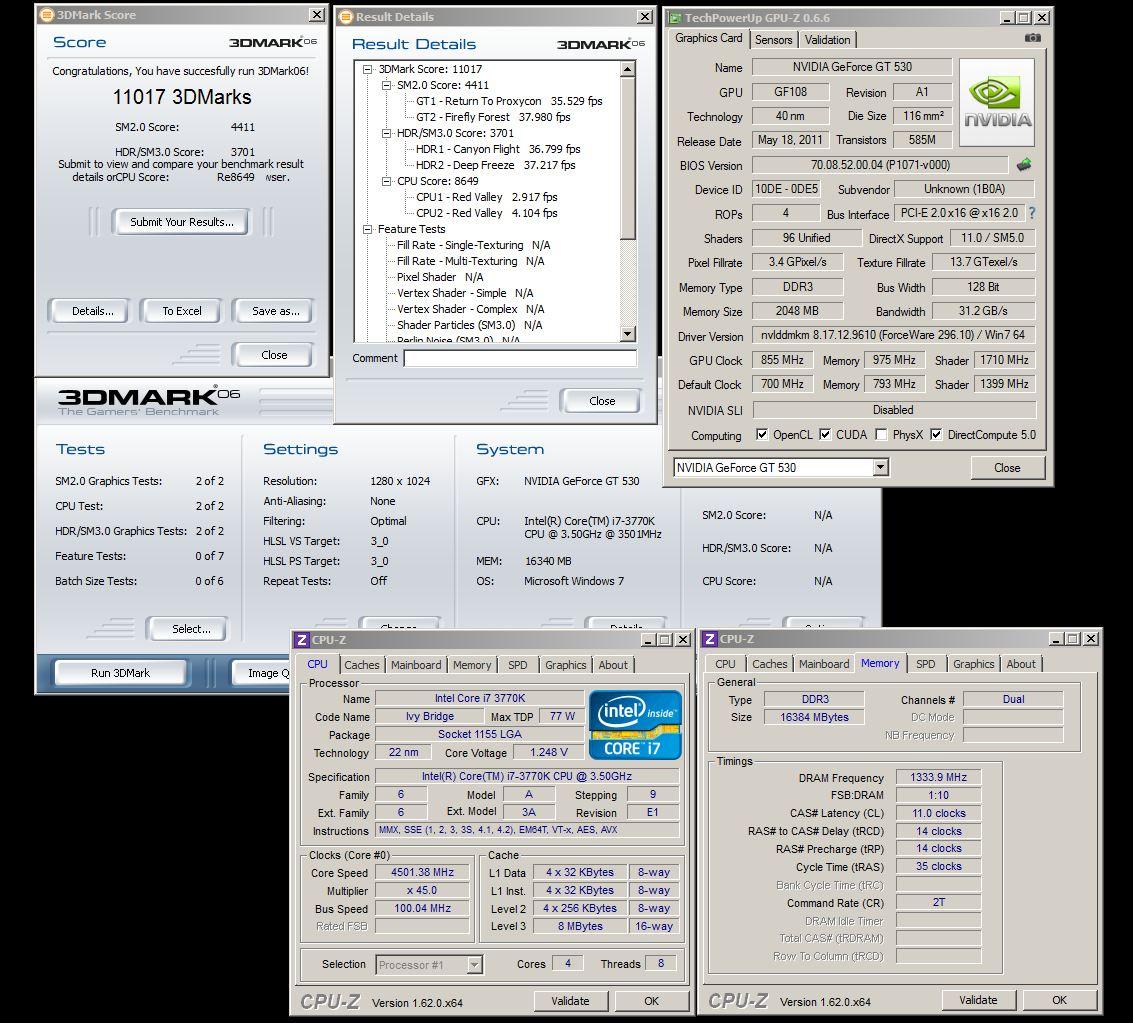Click the Bus Interface question mark icon
1133x1023 pixels.
tap(1032, 213)
